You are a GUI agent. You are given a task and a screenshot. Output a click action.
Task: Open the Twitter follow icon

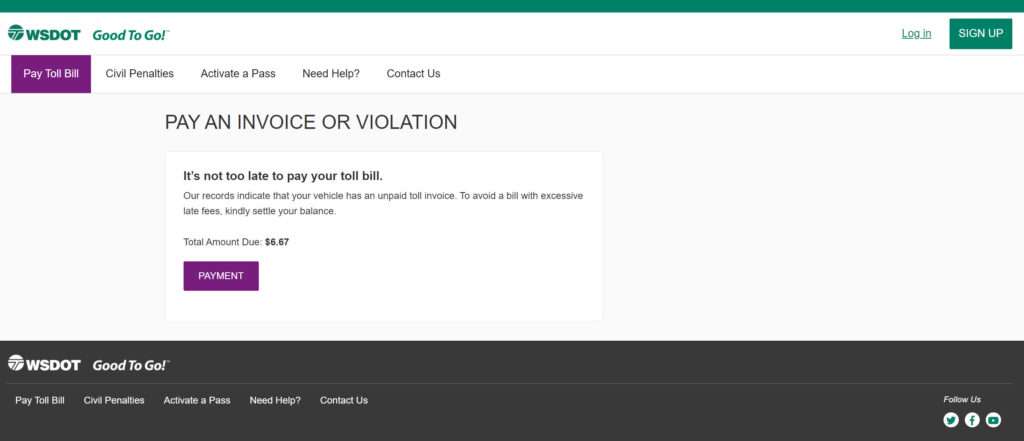tap(951, 420)
